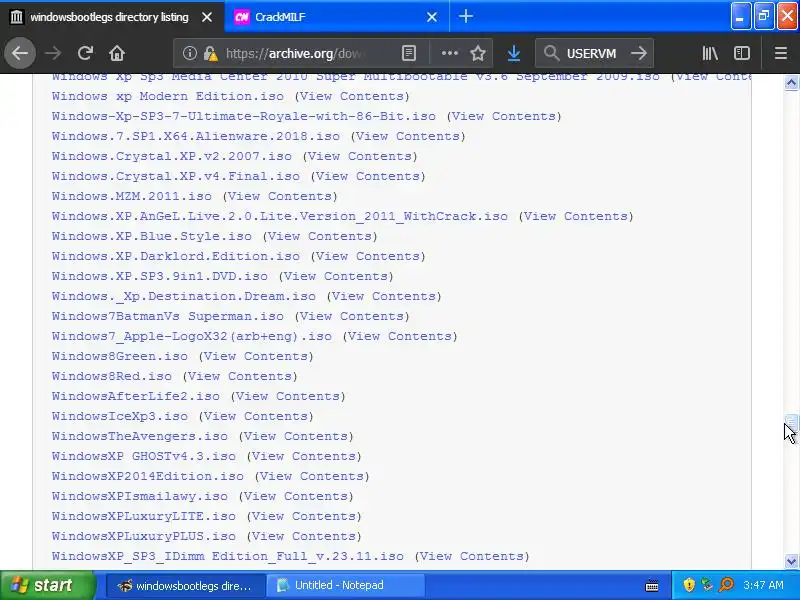
Task: Open the downloads panel arrow icon
Action: click(x=514, y=53)
